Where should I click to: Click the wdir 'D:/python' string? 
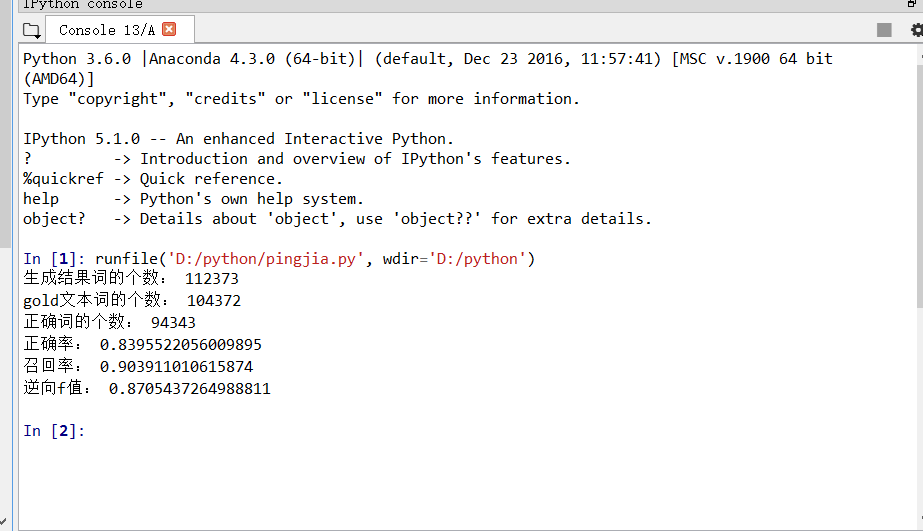(477, 259)
